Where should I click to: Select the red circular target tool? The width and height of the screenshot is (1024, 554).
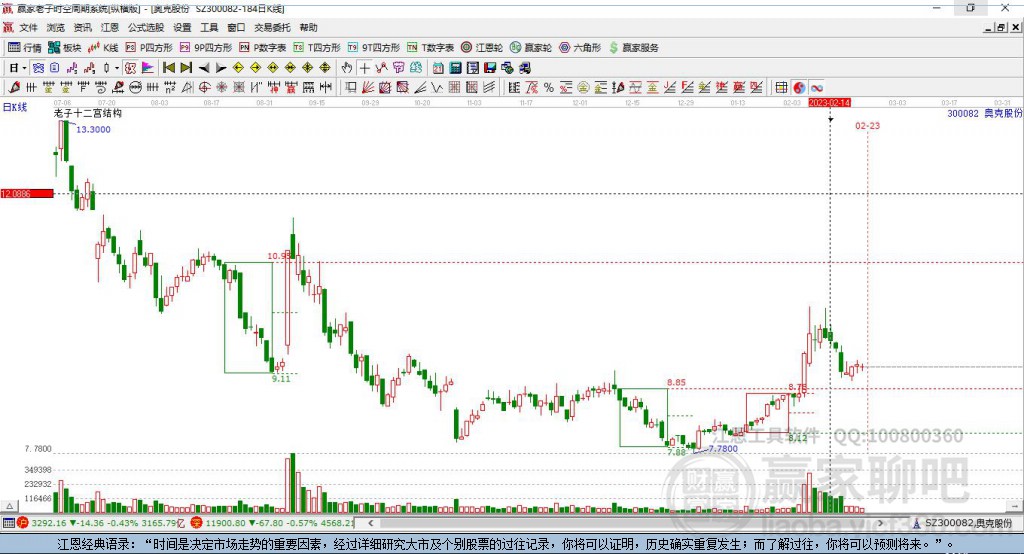tap(204, 87)
